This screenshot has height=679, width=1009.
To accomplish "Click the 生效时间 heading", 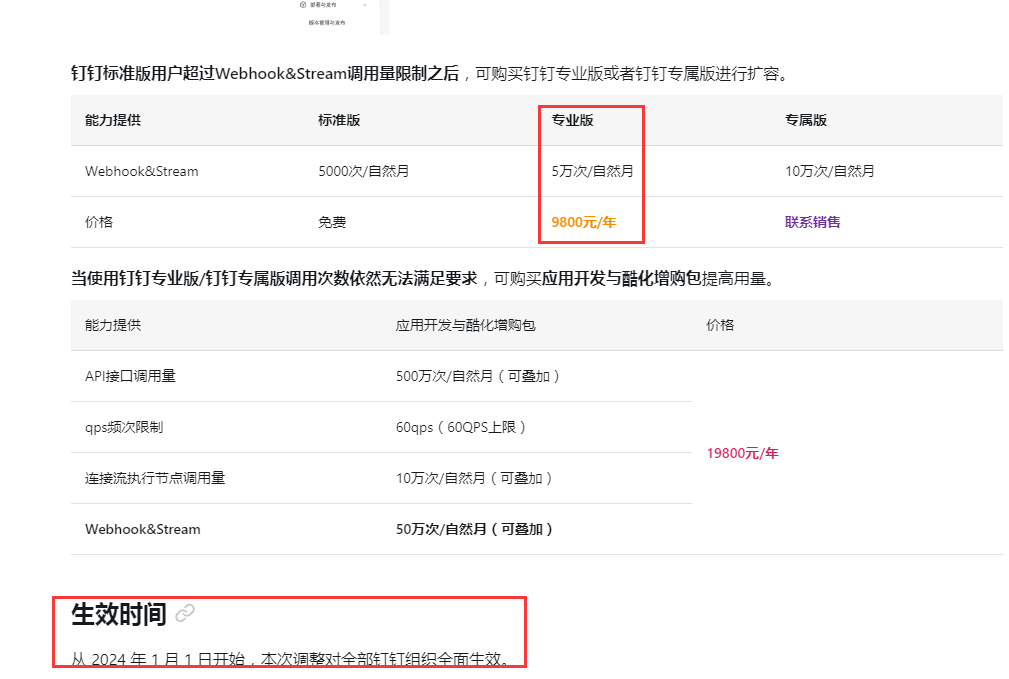I will pos(118,614).
